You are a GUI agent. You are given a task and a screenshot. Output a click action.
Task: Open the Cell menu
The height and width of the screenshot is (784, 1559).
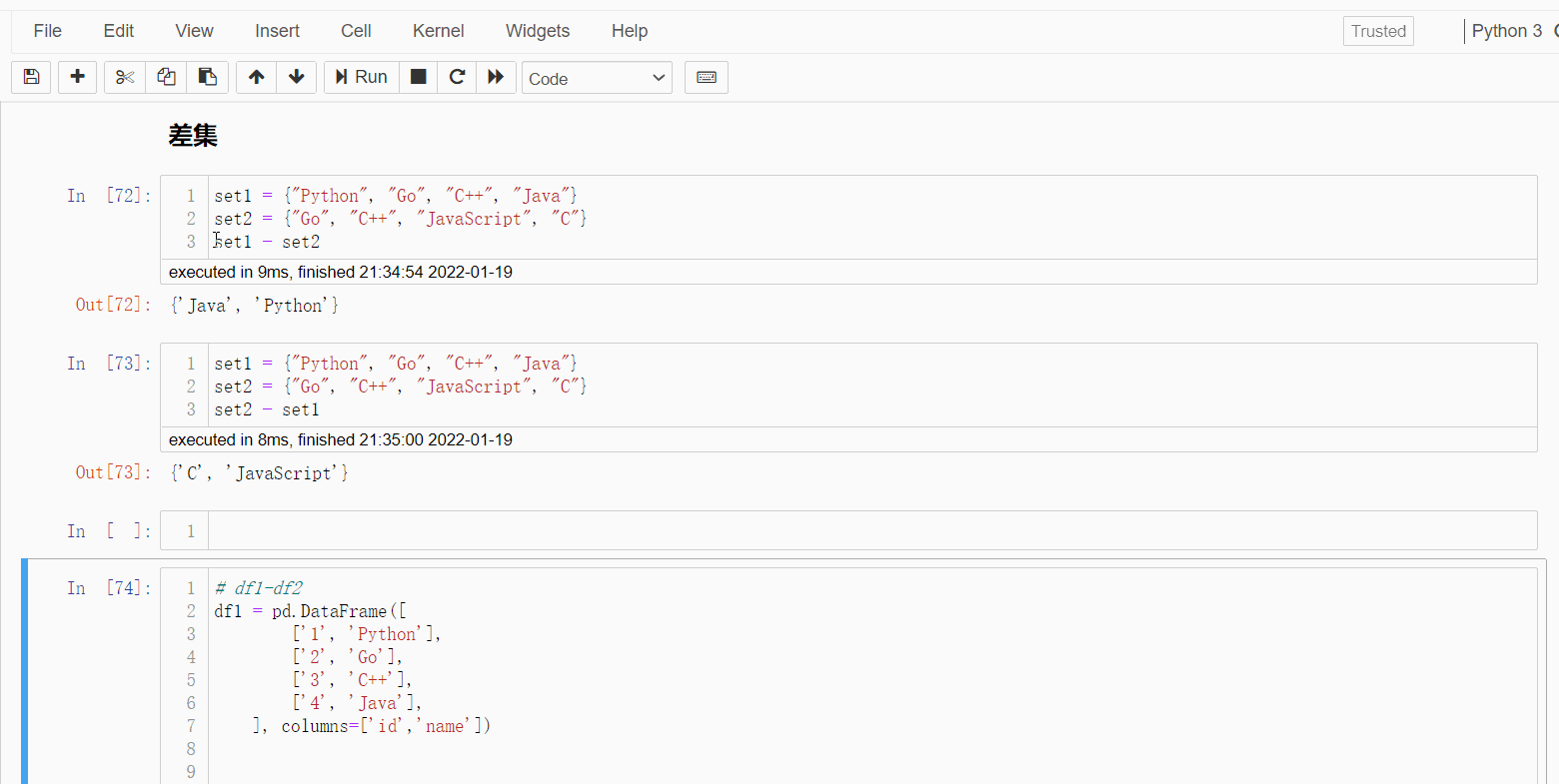(356, 31)
